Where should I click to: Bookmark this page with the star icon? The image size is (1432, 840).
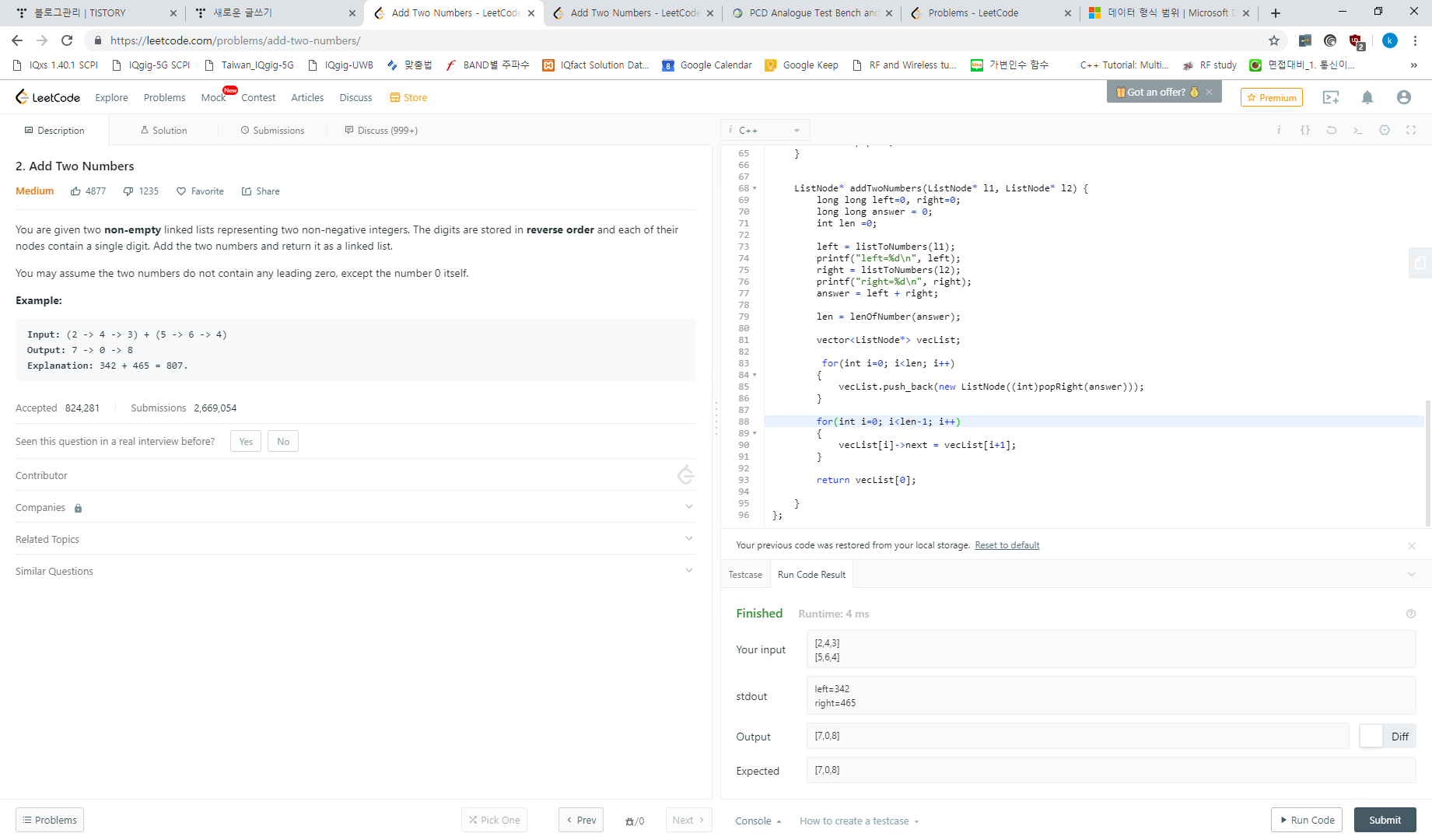pyautogui.click(x=1274, y=40)
